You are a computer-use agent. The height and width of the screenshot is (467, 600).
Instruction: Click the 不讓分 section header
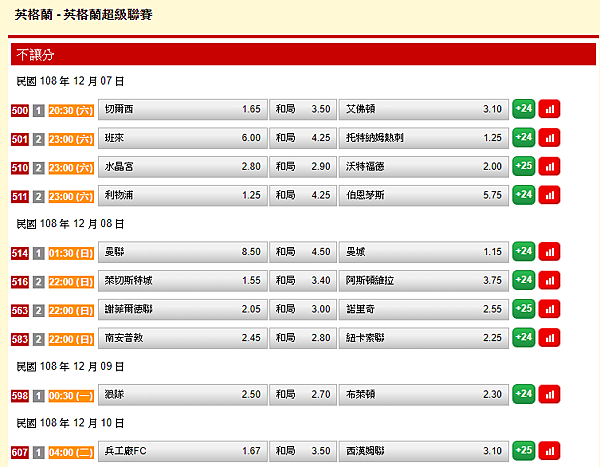[303, 54]
